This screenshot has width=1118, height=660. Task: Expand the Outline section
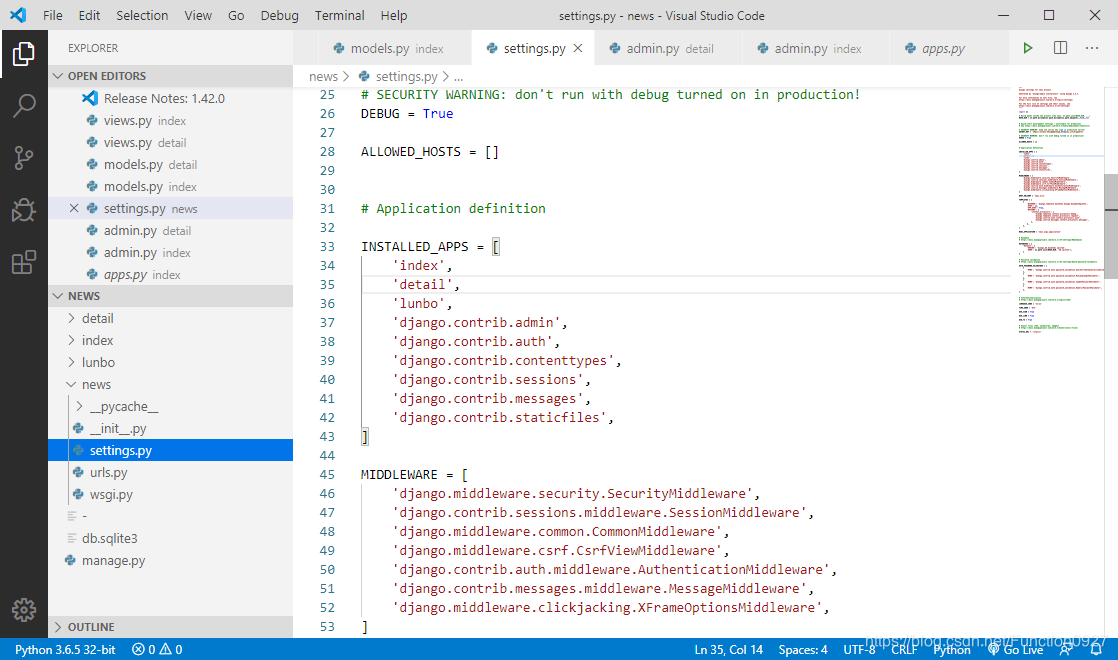tap(171, 627)
